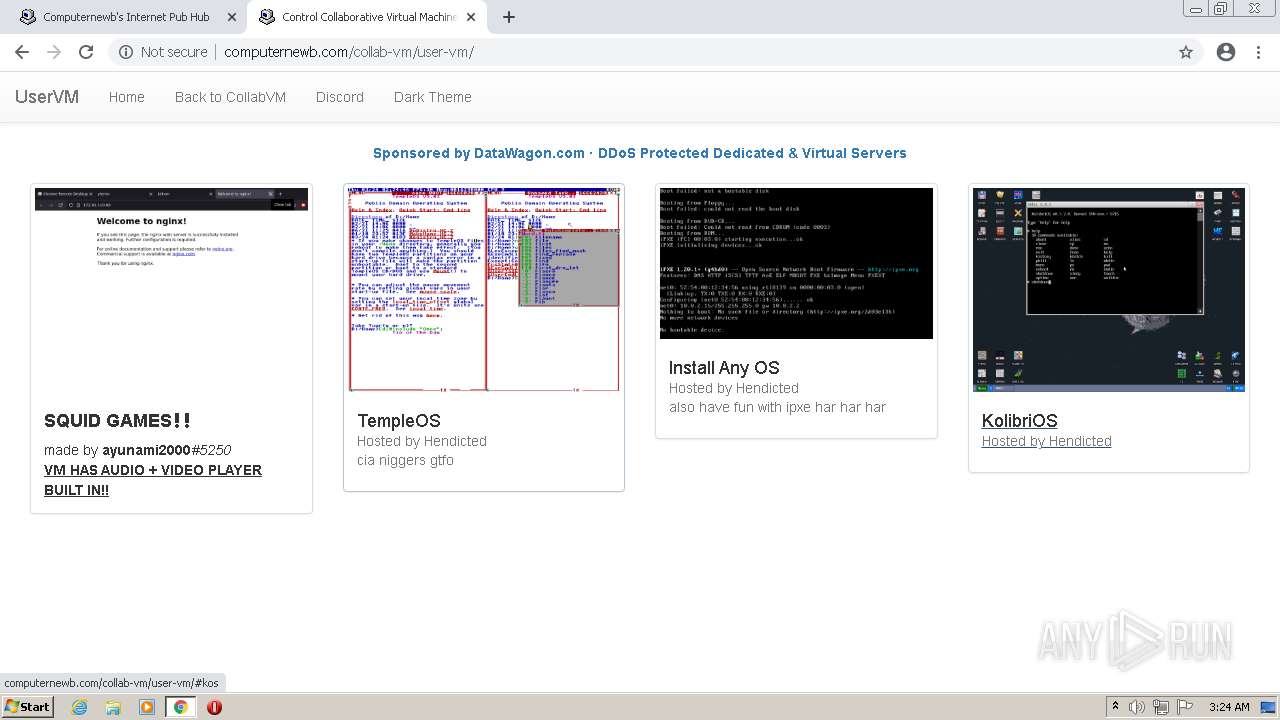Select the Chrome taskbar icon

[180, 707]
